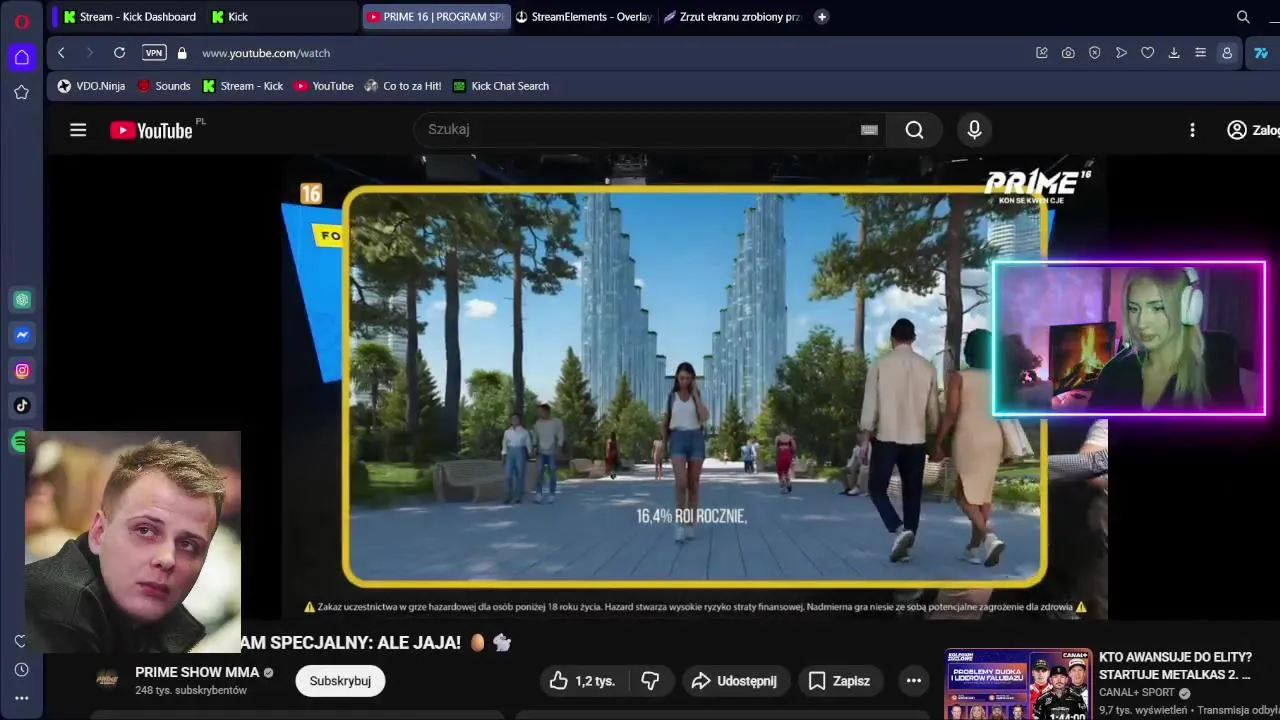1280x720 pixels.
Task: Switch to StreamElements - Overlay tab
Action: pos(584,17)
